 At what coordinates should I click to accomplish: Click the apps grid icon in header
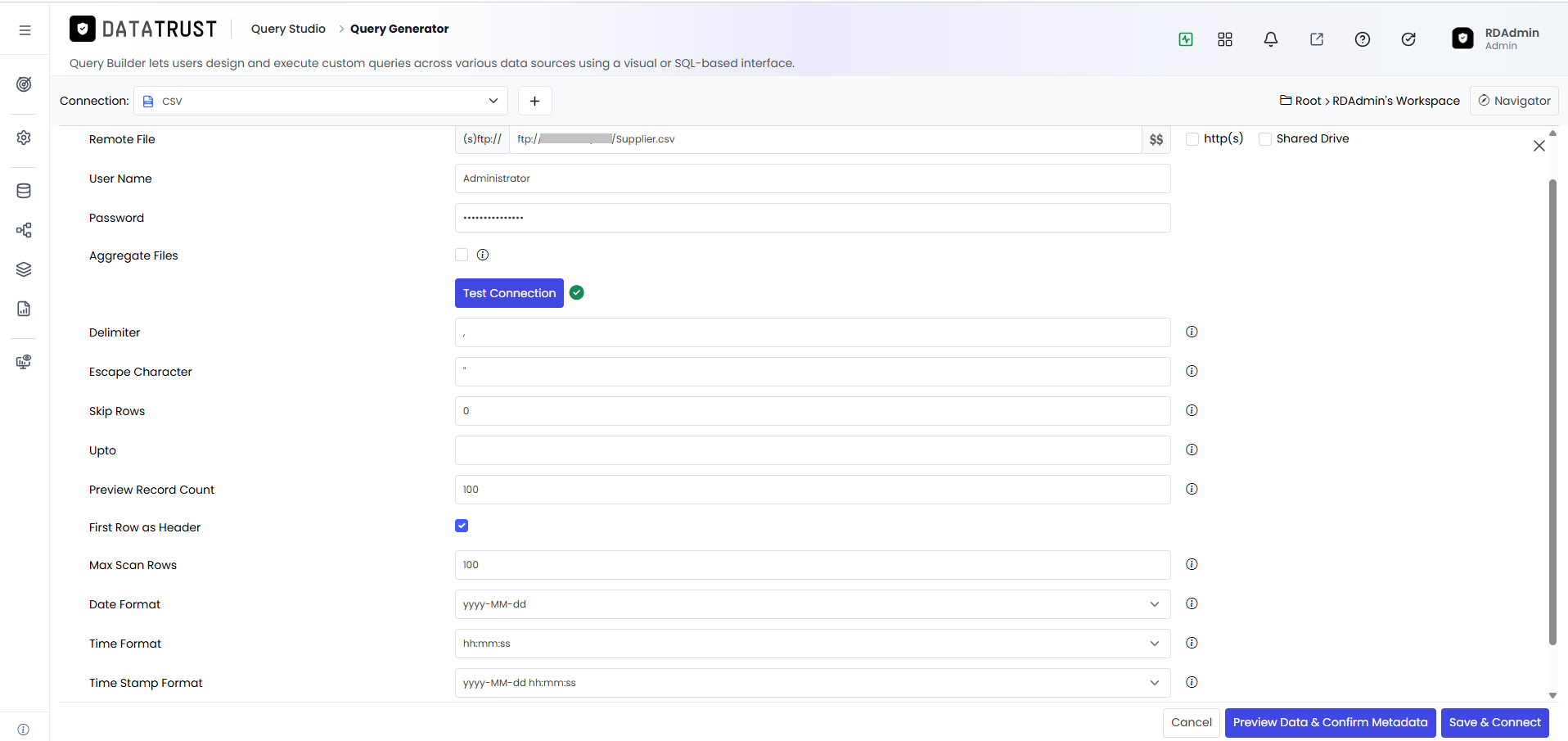click(1224, 39)
